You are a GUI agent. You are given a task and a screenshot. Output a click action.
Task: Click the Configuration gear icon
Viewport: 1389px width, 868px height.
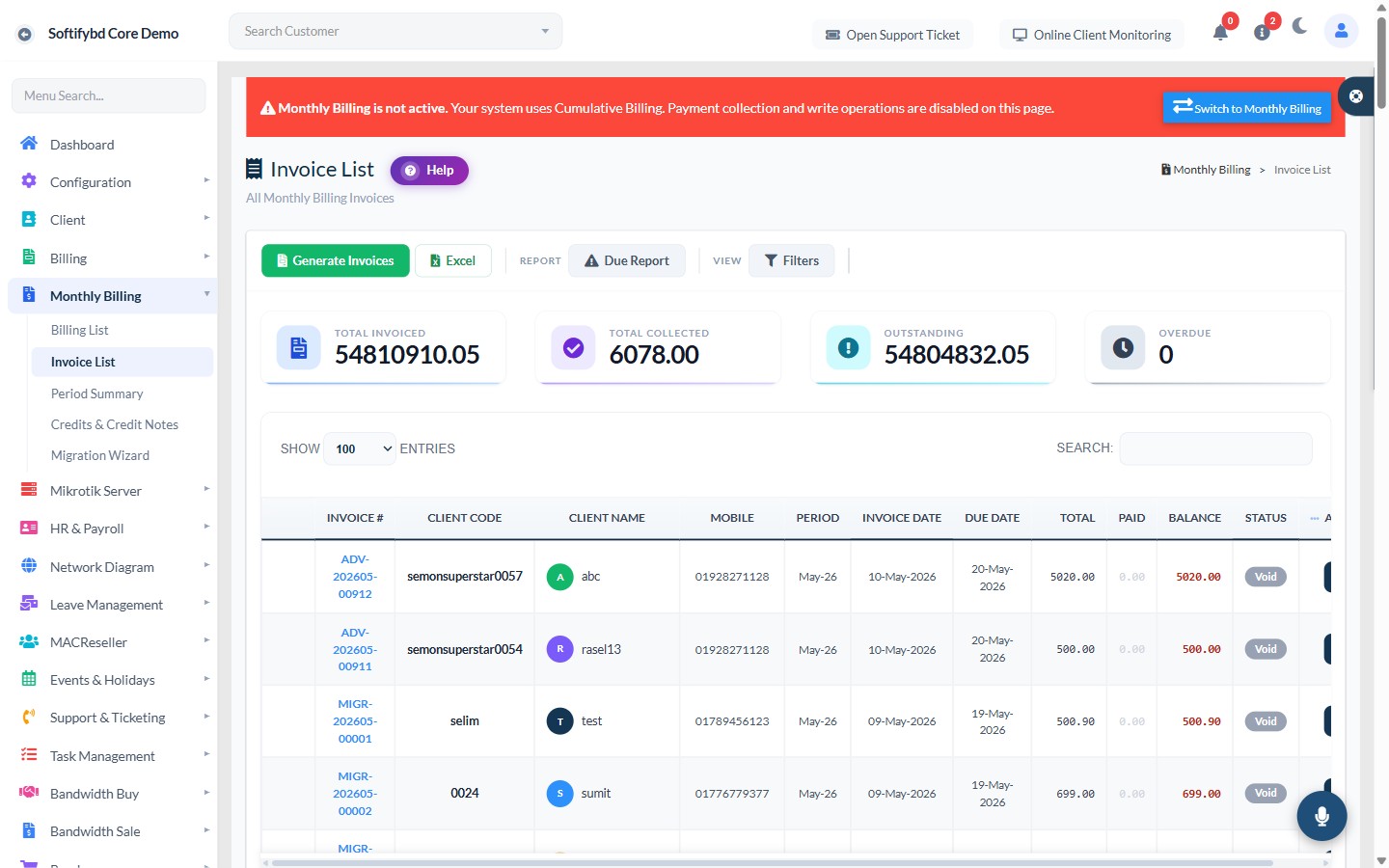[29, 181]
